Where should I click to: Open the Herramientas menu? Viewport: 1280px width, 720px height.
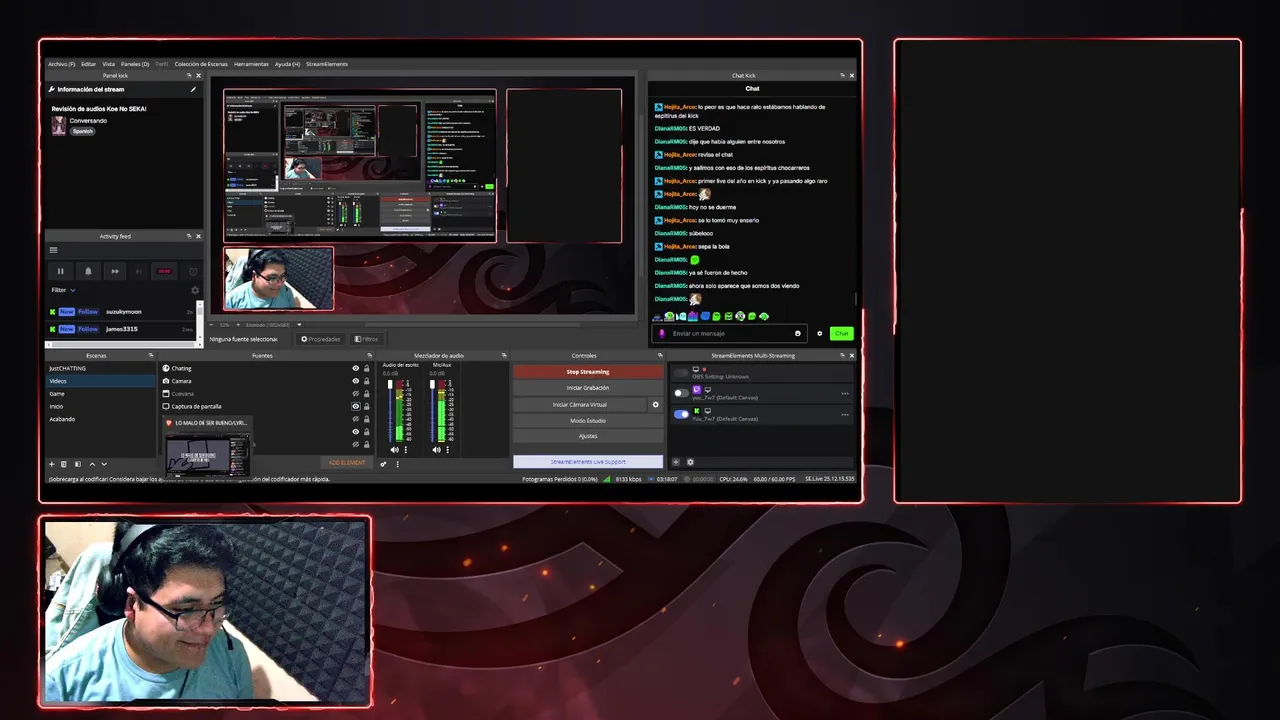(251, 64)
